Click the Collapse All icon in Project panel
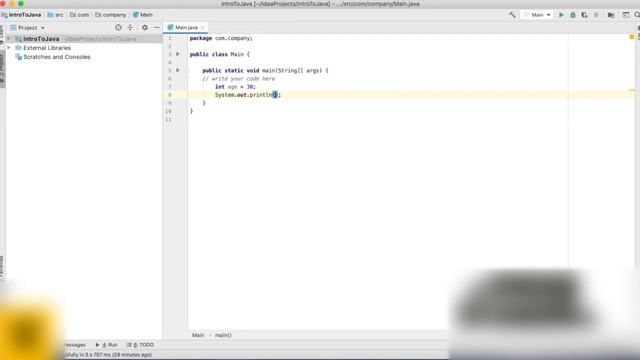The image size is (640, 360). pos(130,27)
